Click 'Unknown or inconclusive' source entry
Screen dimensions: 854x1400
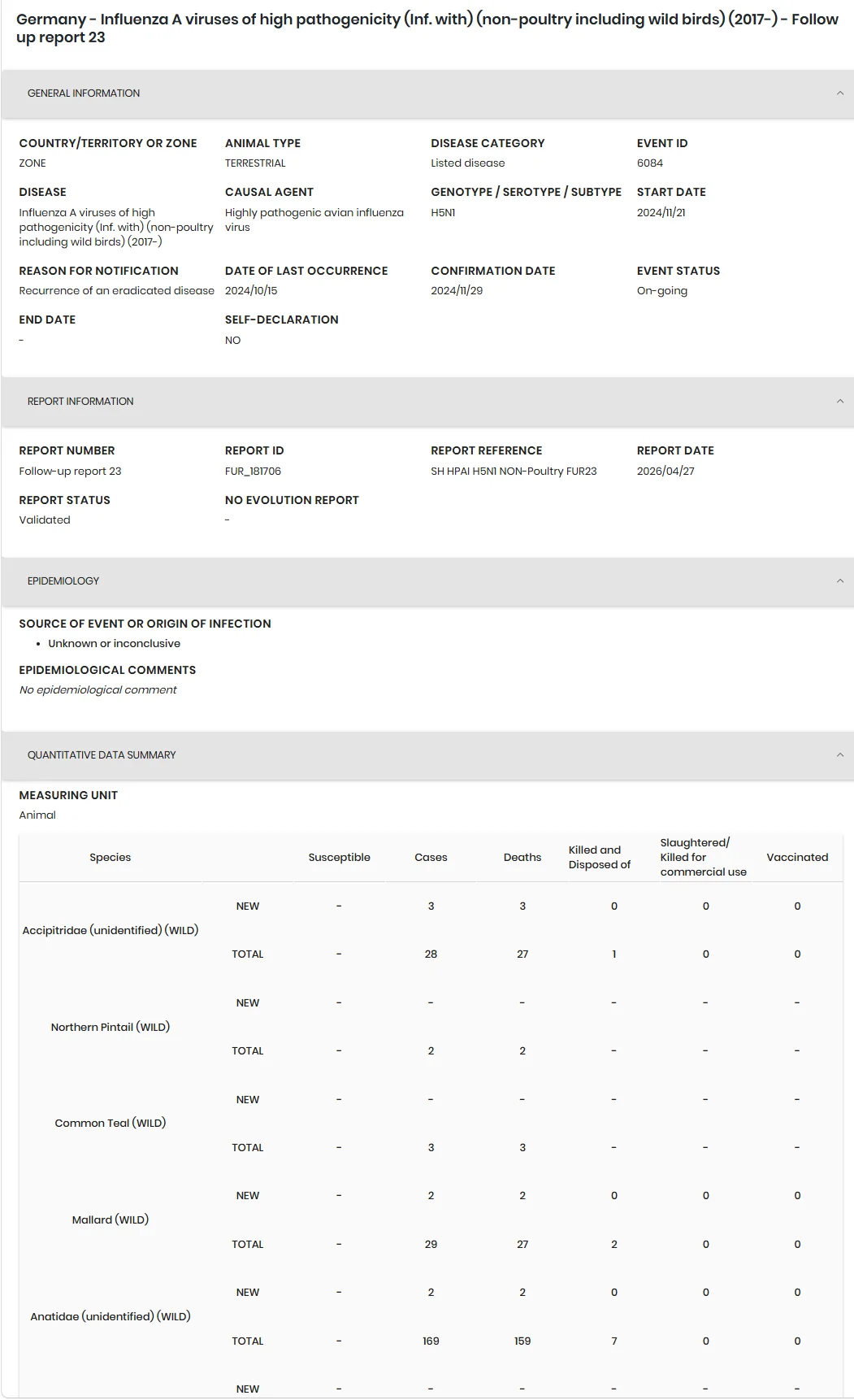[x=114, y=644]
